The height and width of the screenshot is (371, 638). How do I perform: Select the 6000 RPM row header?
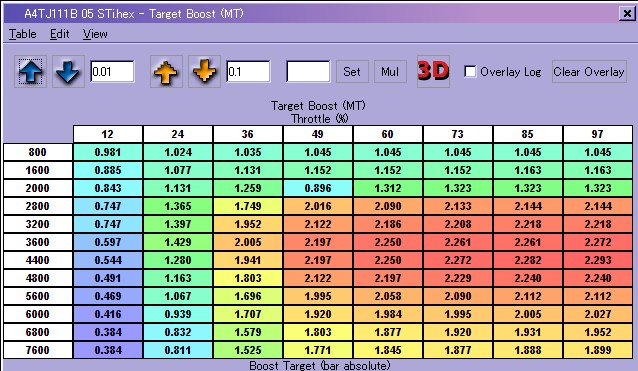(x=38, y=314)
